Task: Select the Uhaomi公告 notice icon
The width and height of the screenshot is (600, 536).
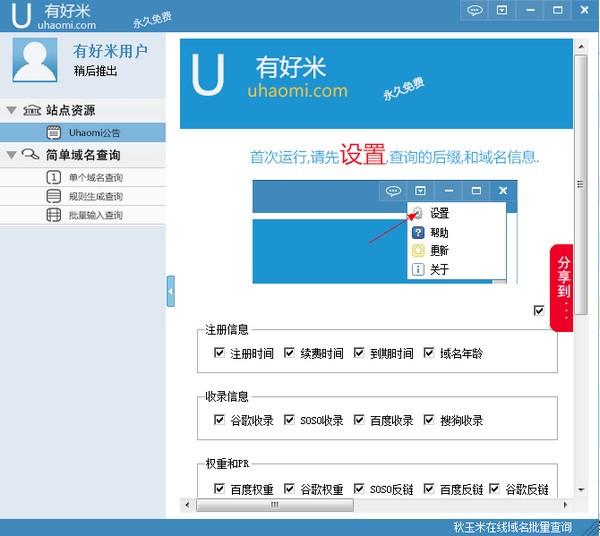Action: coord(54,133)
